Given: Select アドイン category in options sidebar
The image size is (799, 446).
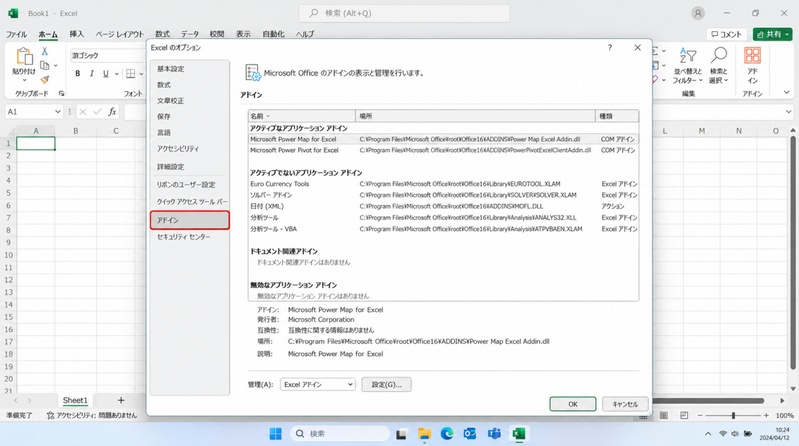Looking at the screenshot, I should point(190,220).
